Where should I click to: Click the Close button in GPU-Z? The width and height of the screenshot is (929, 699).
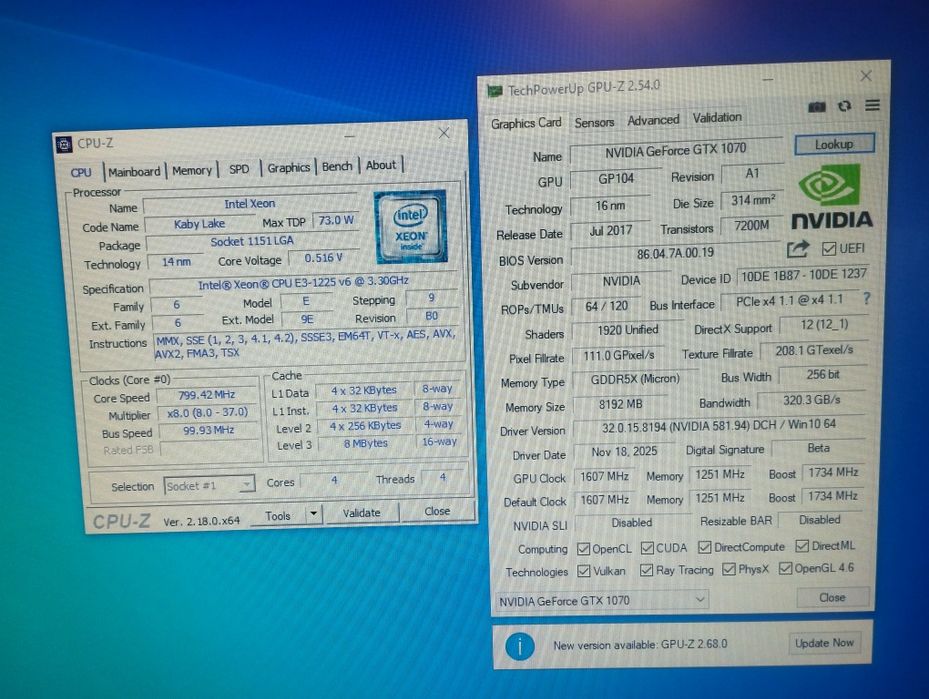coord(832,597)
